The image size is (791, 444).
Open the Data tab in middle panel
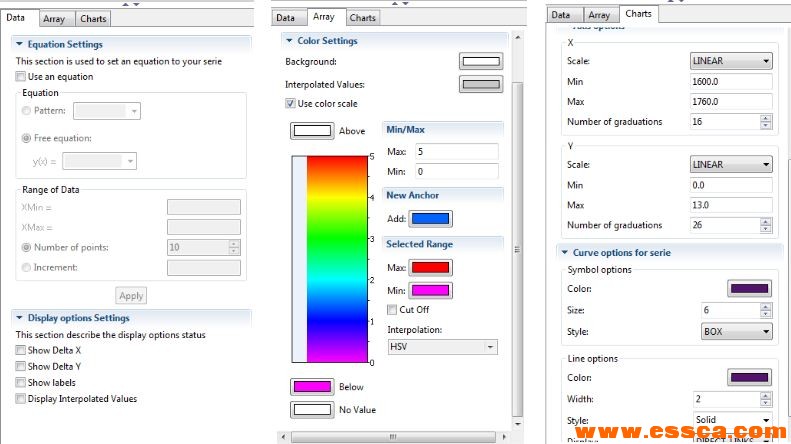tap(285, 18)
